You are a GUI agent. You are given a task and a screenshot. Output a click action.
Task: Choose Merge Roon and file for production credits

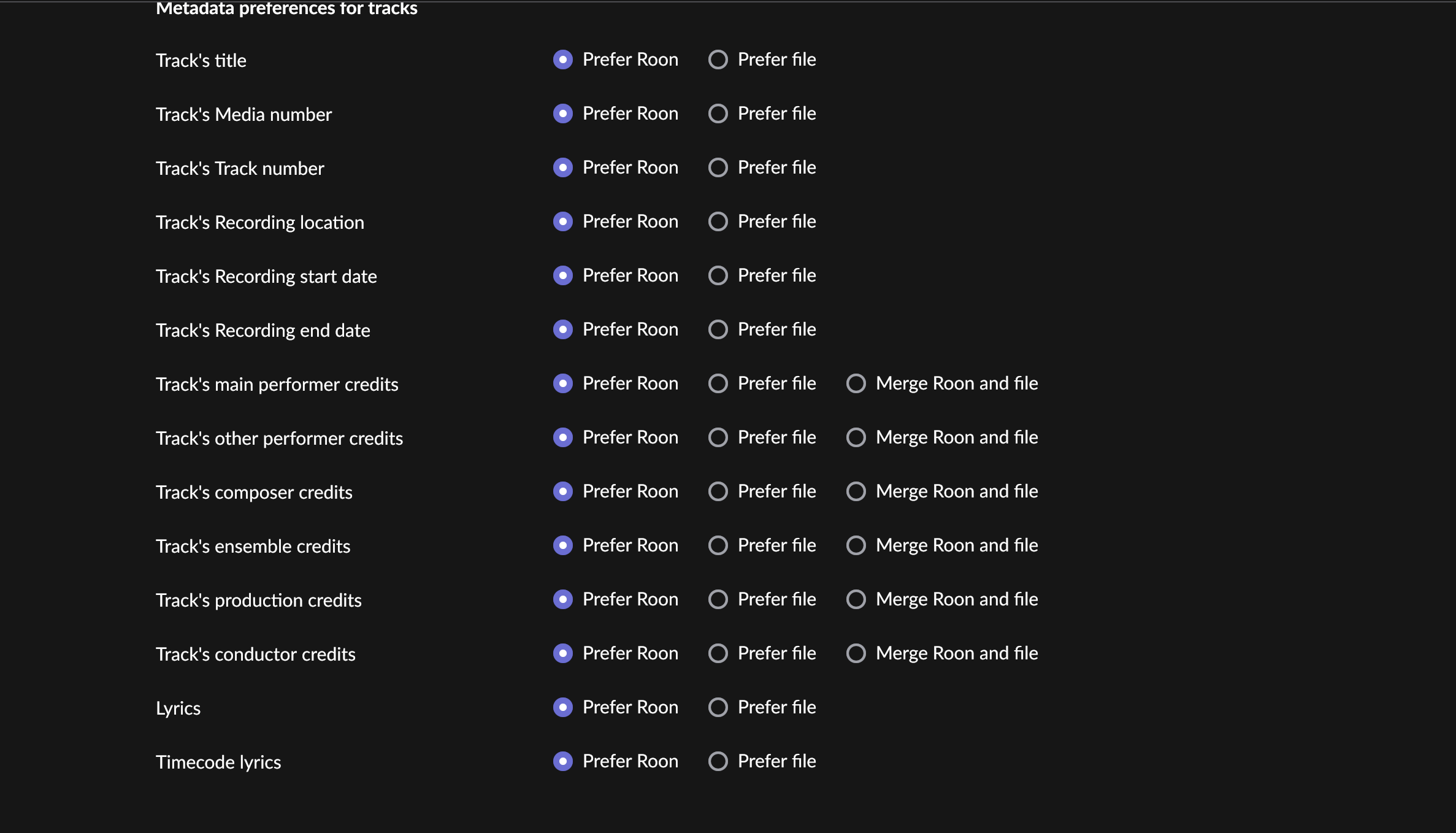[856, 599]
